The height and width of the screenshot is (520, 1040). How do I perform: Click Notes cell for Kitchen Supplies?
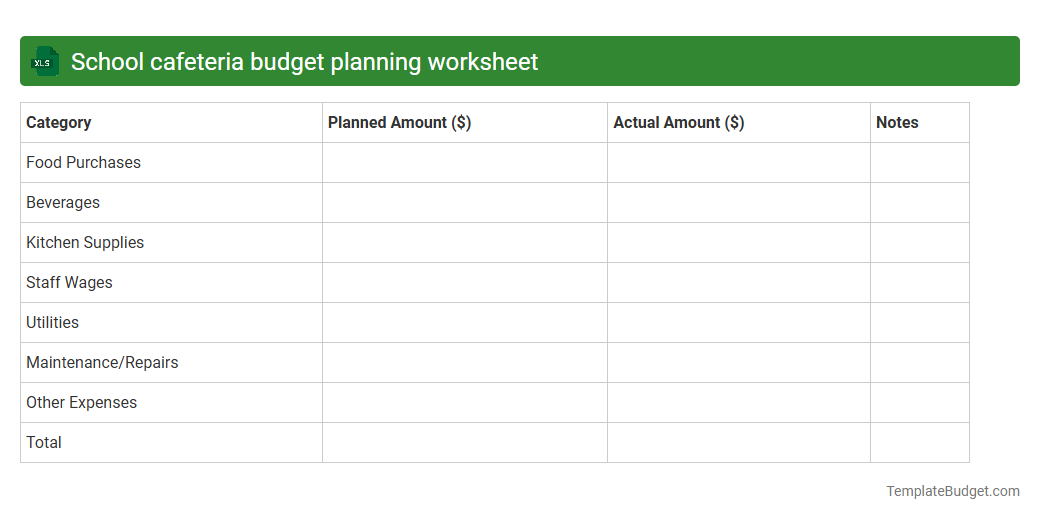[920, 243]
